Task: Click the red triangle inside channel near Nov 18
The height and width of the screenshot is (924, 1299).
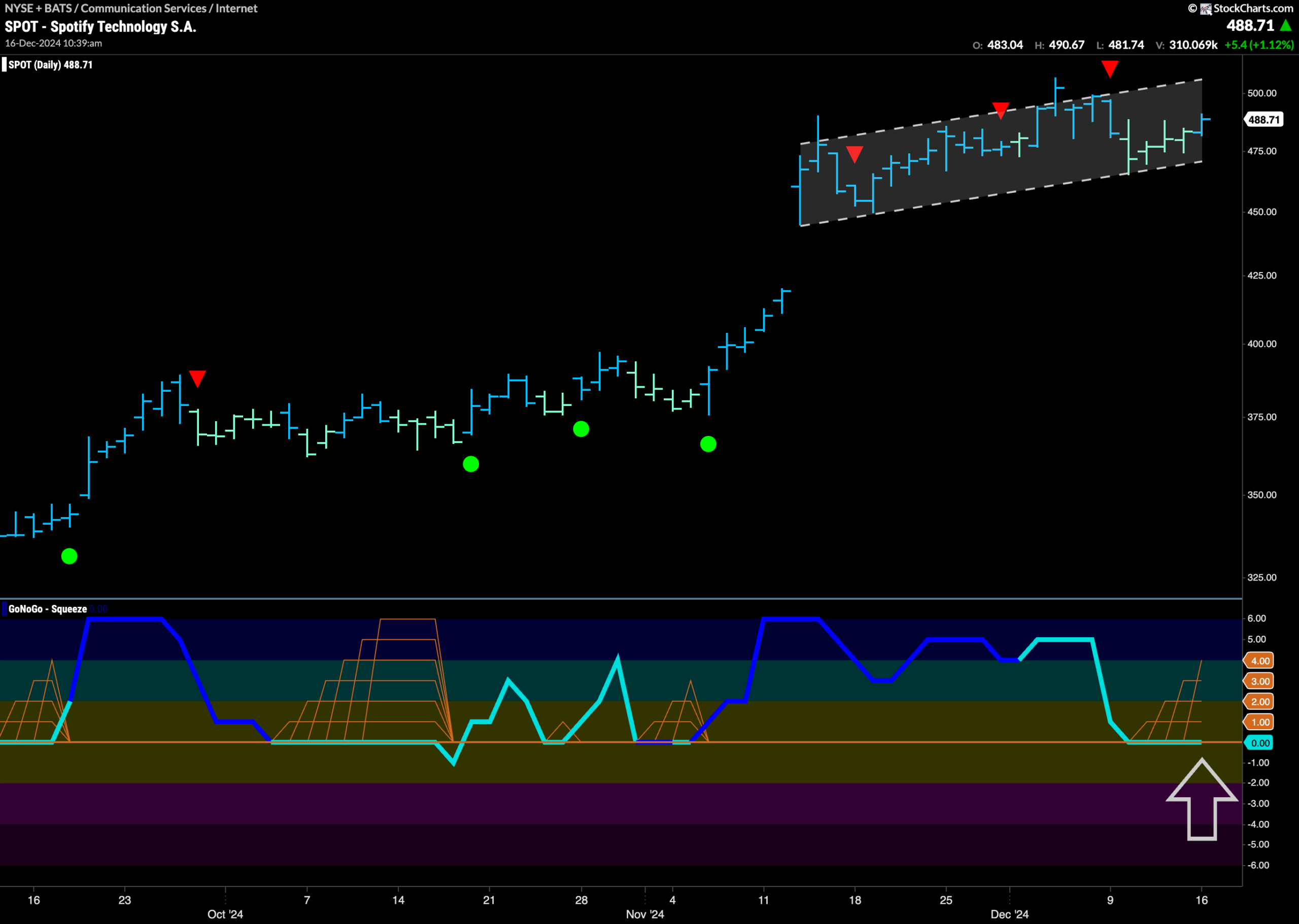Action: click(854, 154)
